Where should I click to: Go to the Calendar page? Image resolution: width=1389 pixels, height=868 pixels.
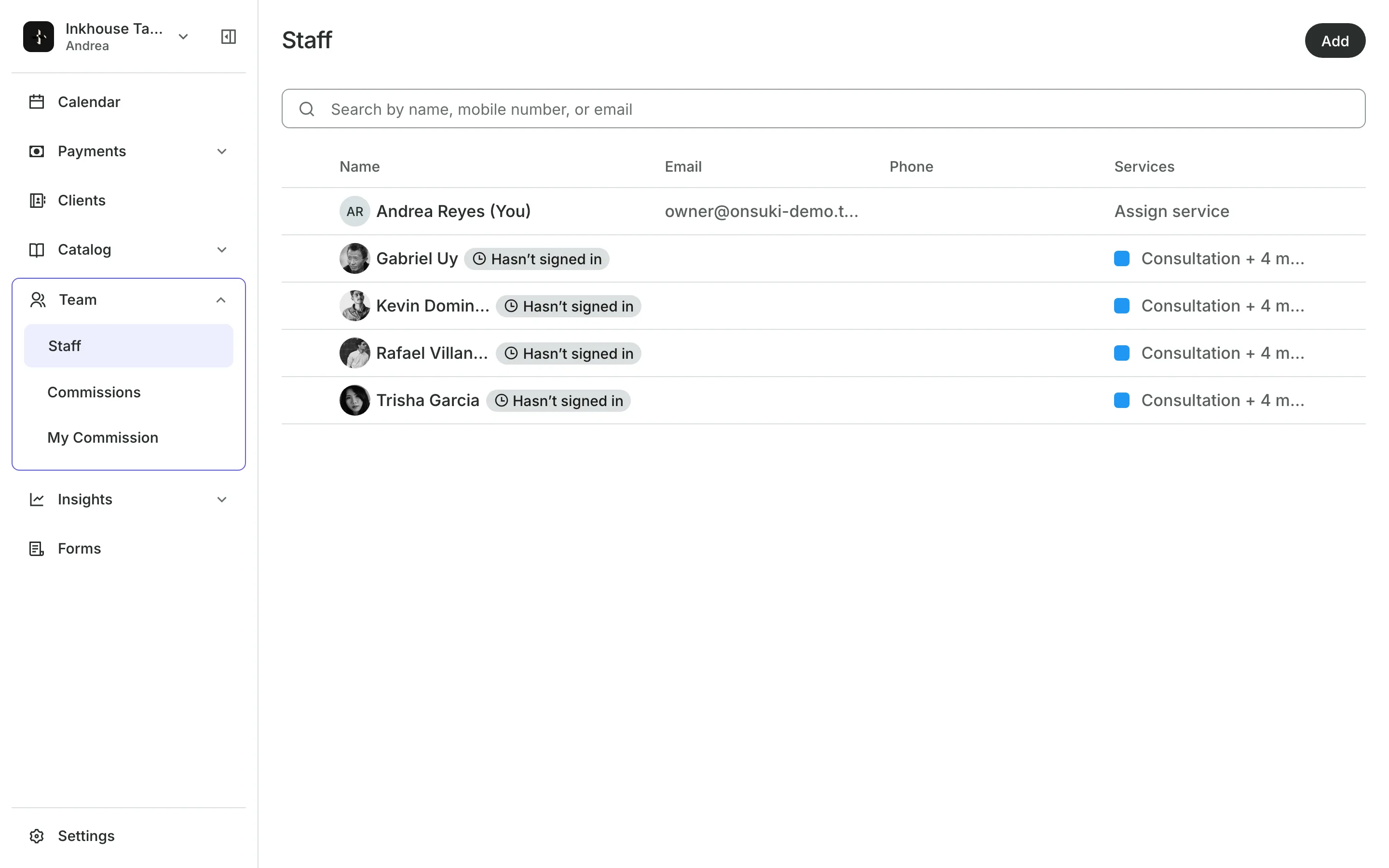89,102
